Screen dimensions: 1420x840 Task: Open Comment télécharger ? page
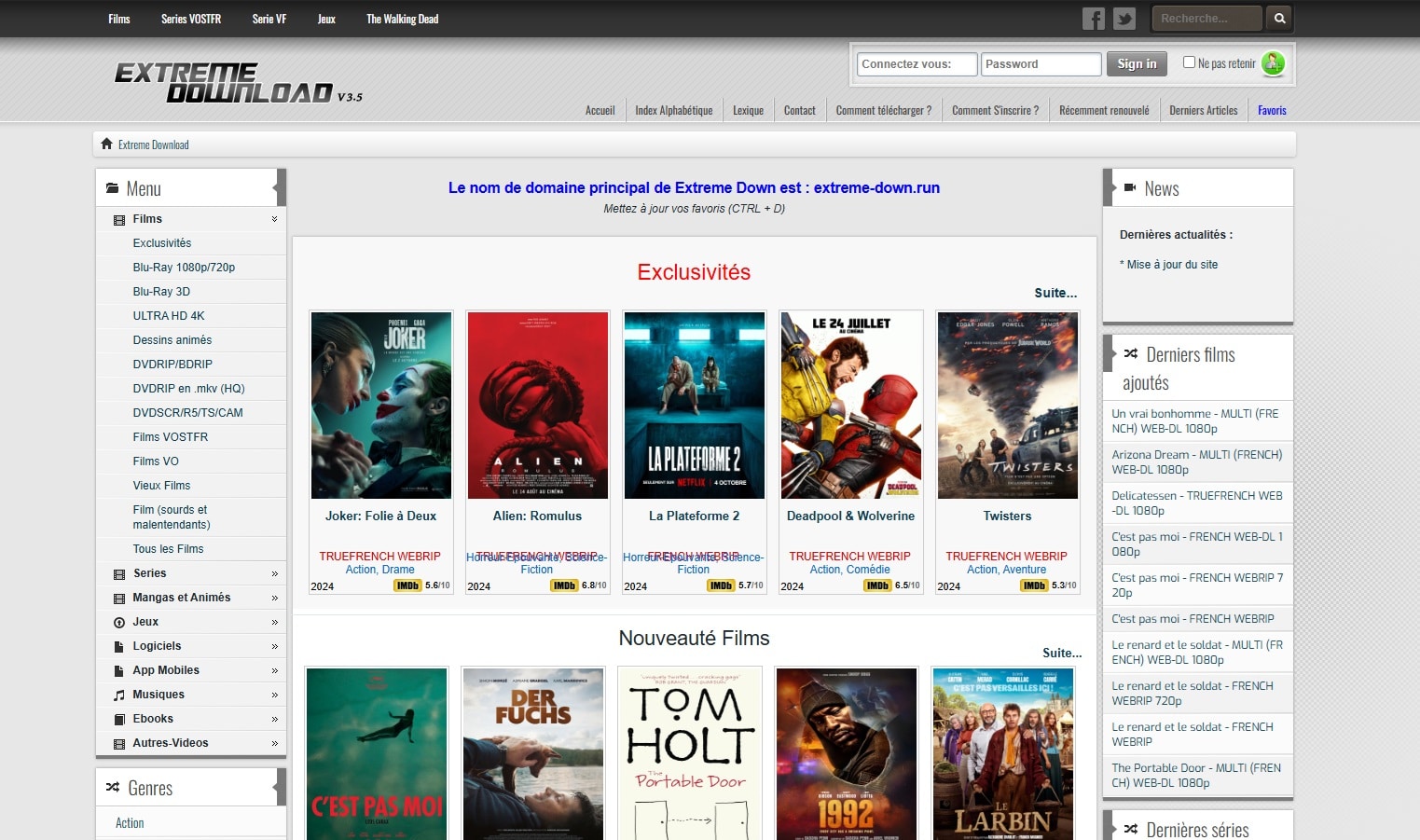[884, 110]
